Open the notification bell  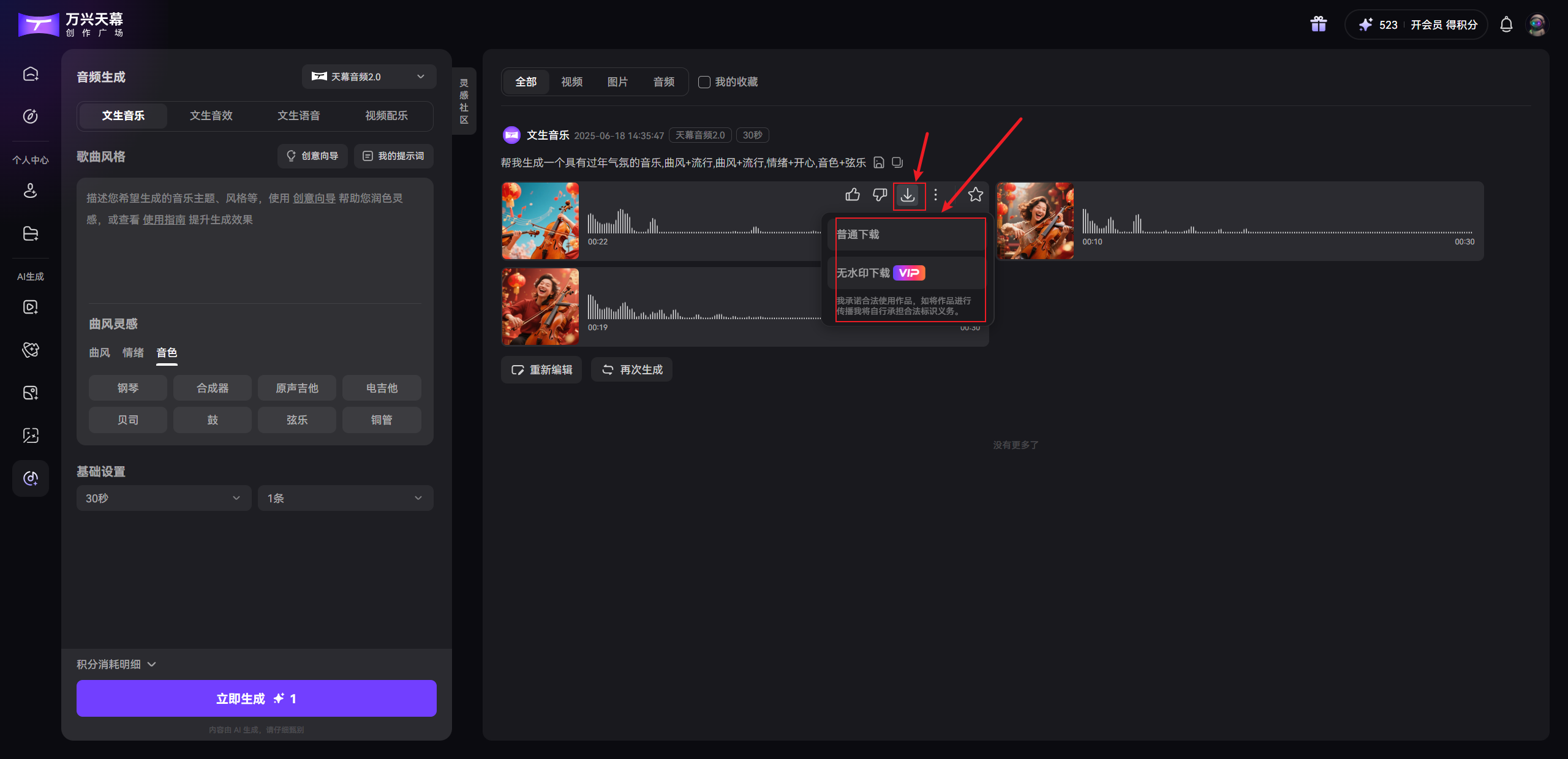click(x=1506, y=25)
